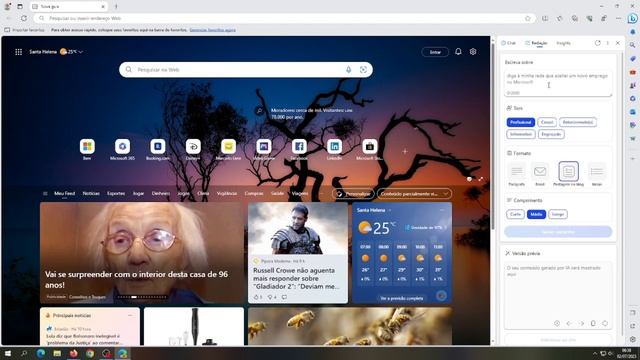Open visual search camera icon in search box
Image resolution: width=640 pixels, height=360 pixels.
pyautogui.click(x=363, y=70)
